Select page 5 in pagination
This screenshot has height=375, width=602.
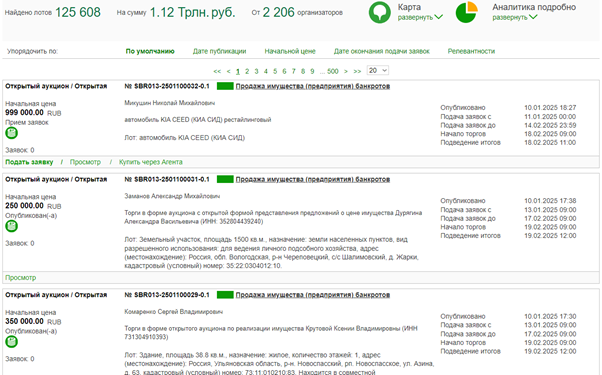(275, 71)
